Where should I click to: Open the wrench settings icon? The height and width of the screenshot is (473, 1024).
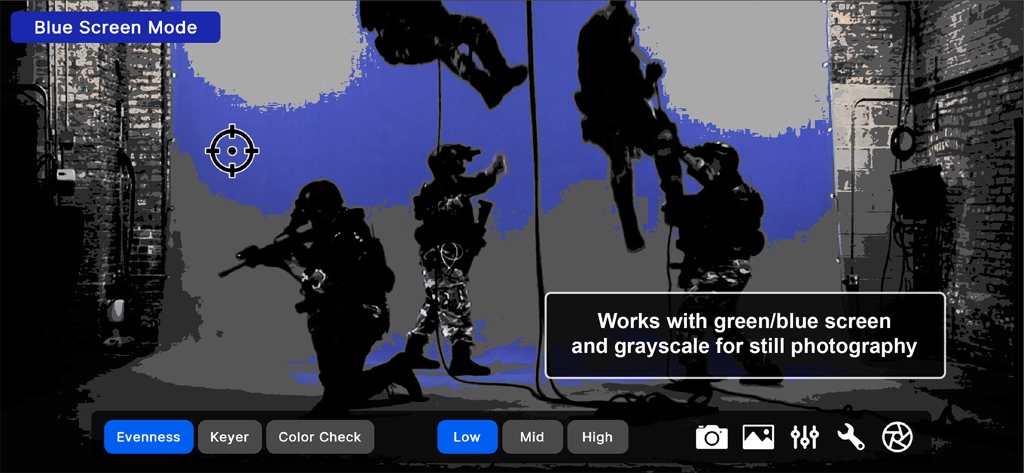[x=850, y=437]
